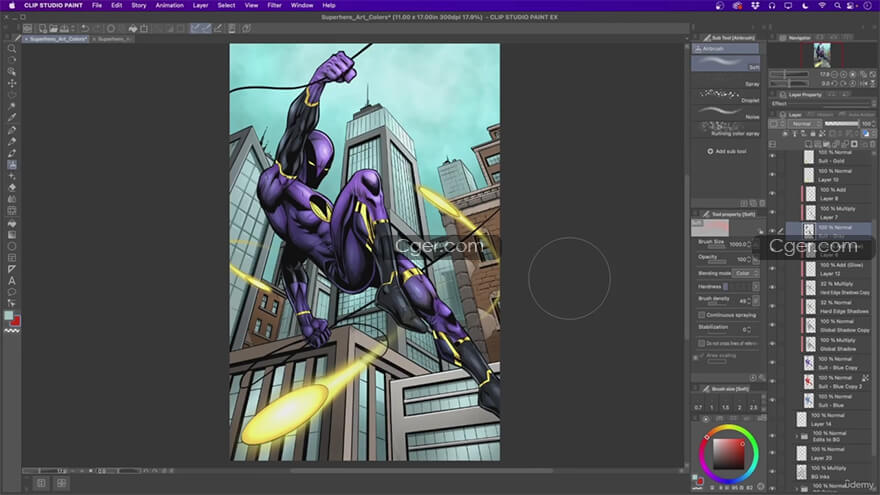Viewport: 880px width, 495px height.
Task: Switch to the second Superhero document tab
Action: pyautogui.click(x=114, y=39)
